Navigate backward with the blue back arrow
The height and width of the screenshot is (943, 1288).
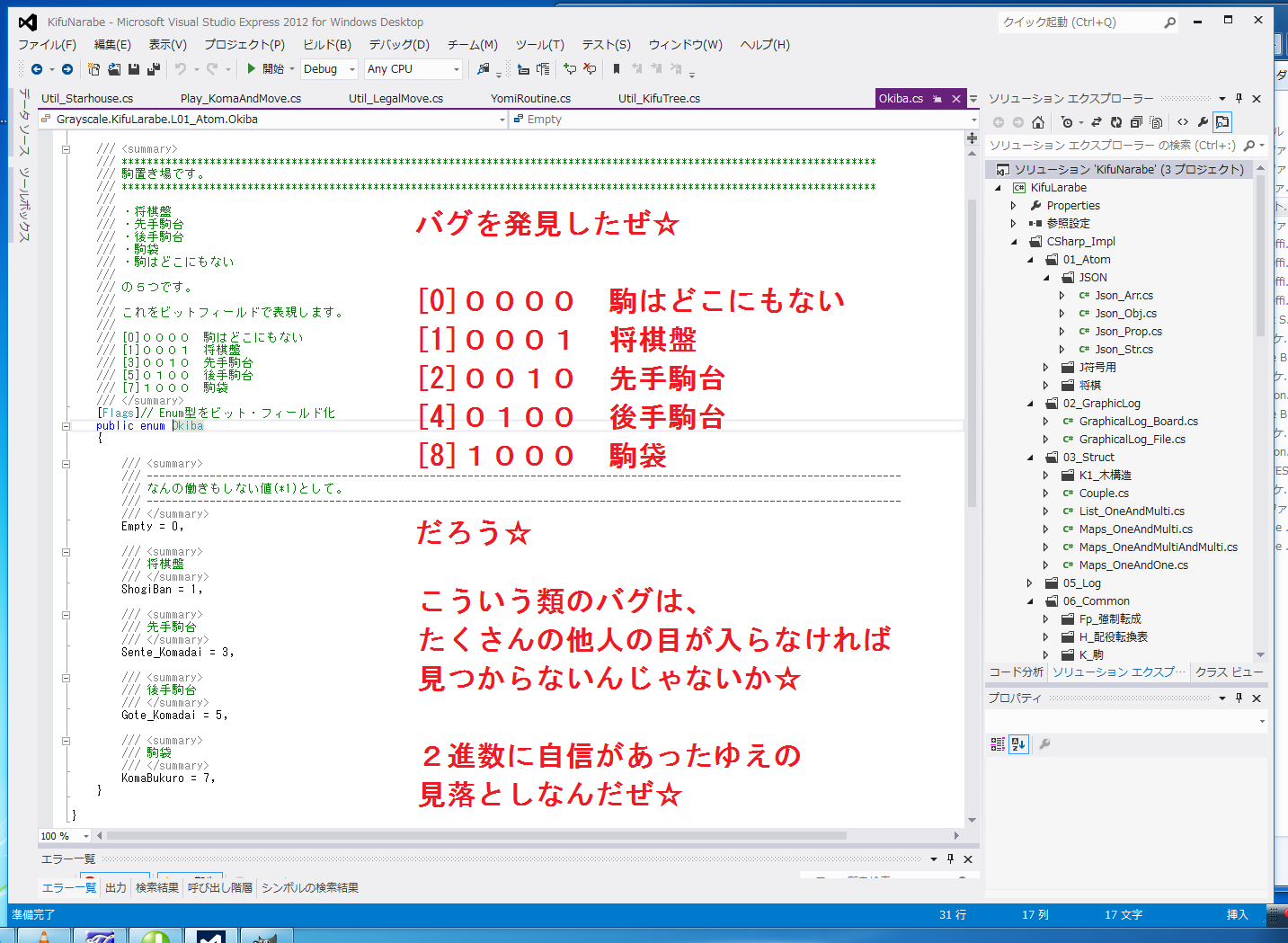point(37,69)
